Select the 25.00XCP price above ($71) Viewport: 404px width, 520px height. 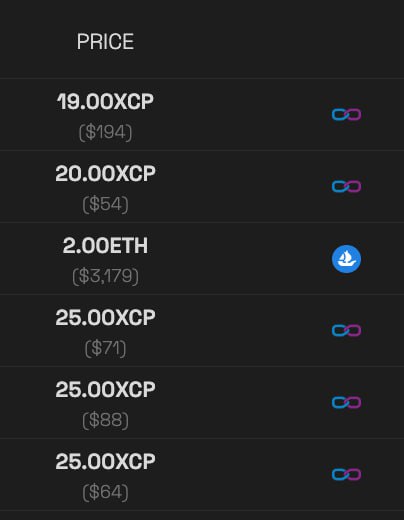coord(105,317)
